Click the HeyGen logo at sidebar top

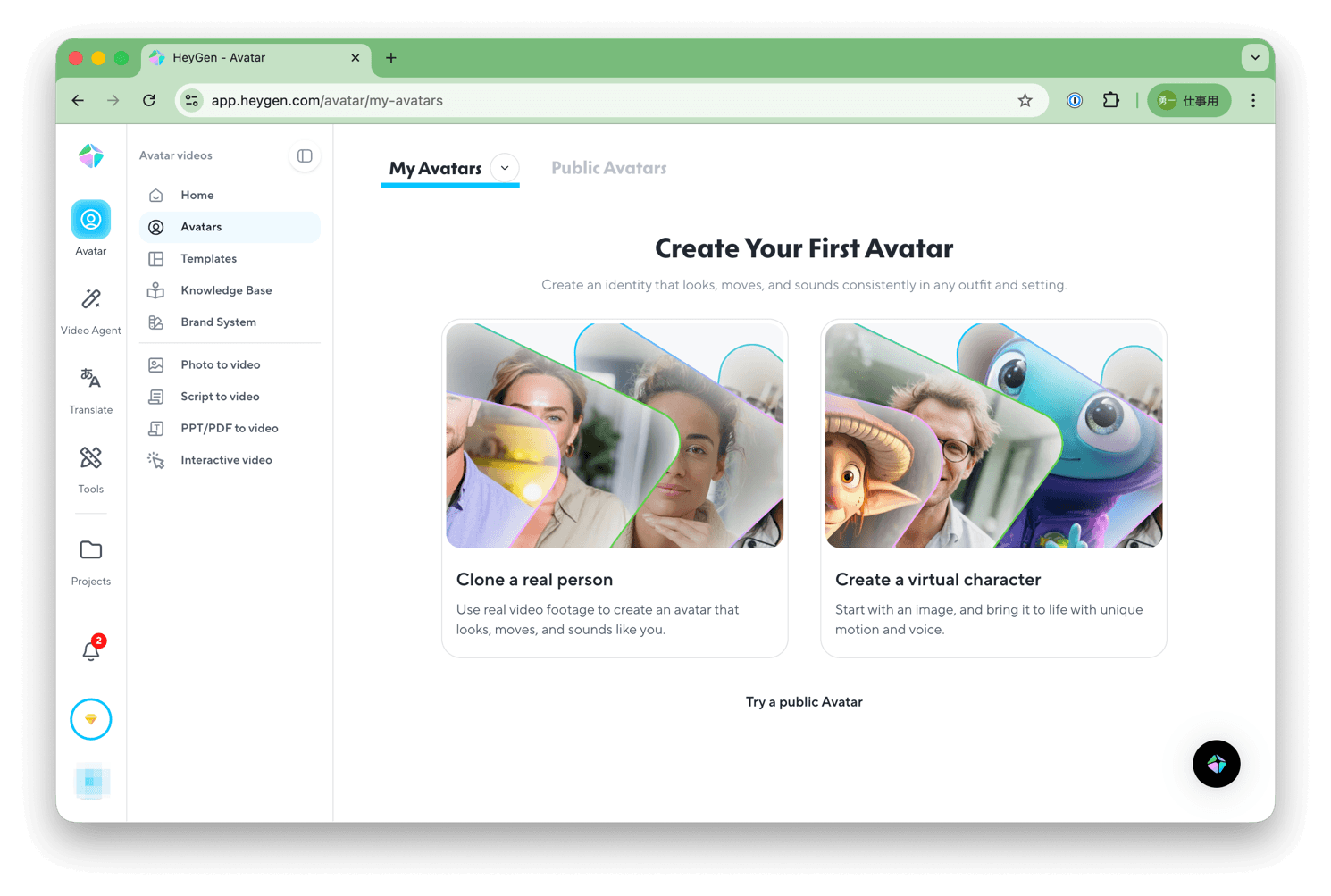coord(91,156)
